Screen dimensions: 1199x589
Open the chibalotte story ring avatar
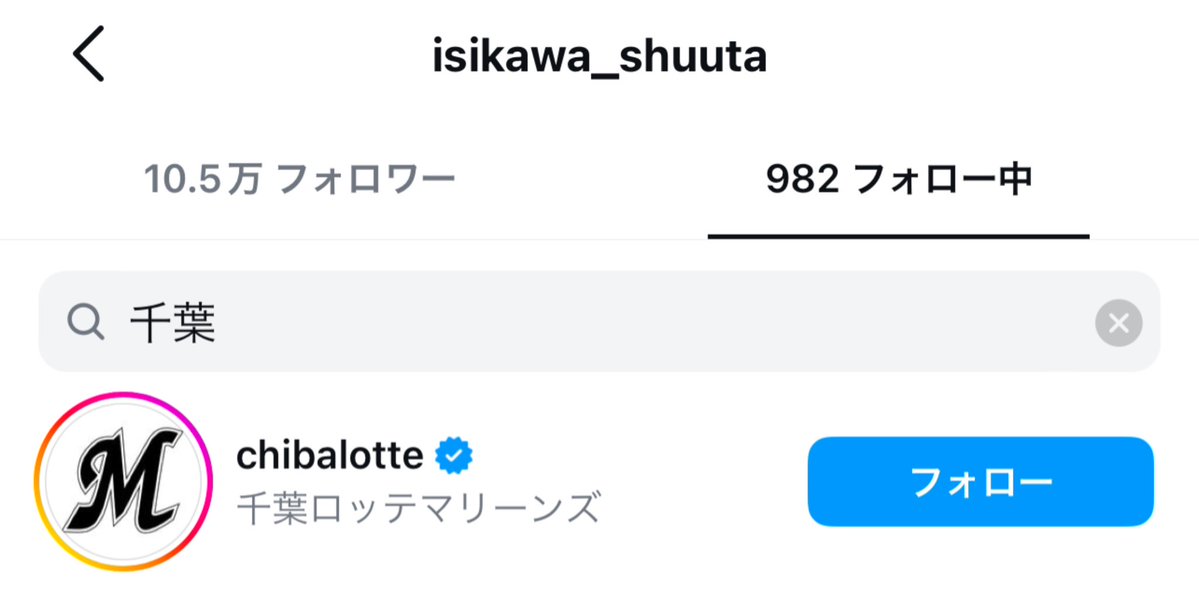click(123, 481)
